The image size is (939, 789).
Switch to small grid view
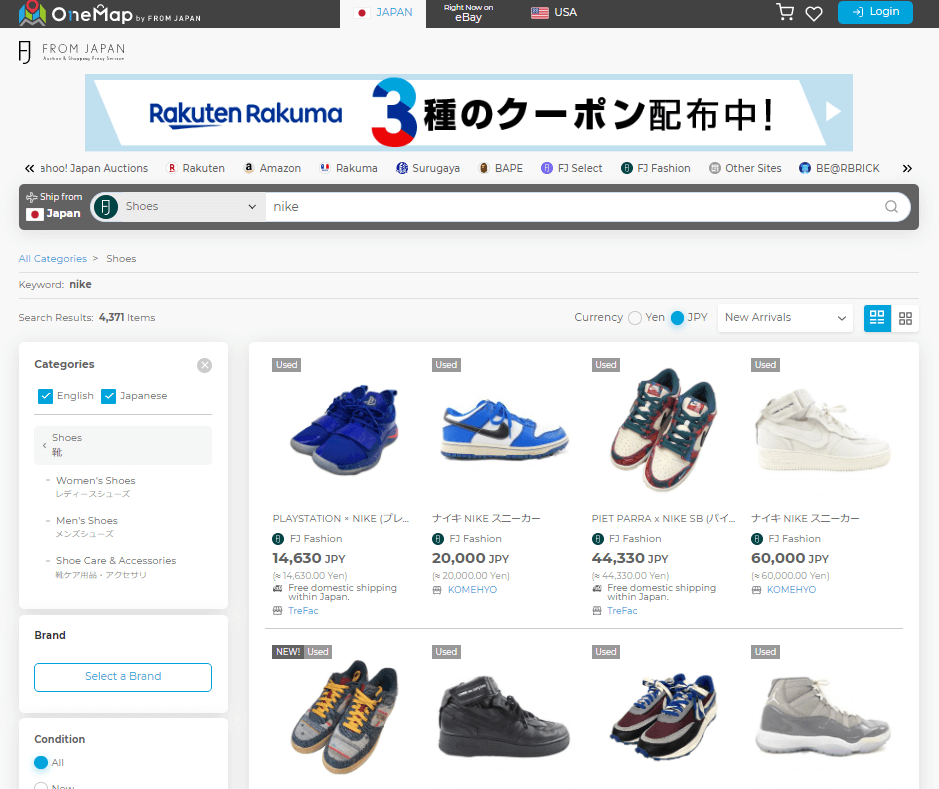click(905, 318)
